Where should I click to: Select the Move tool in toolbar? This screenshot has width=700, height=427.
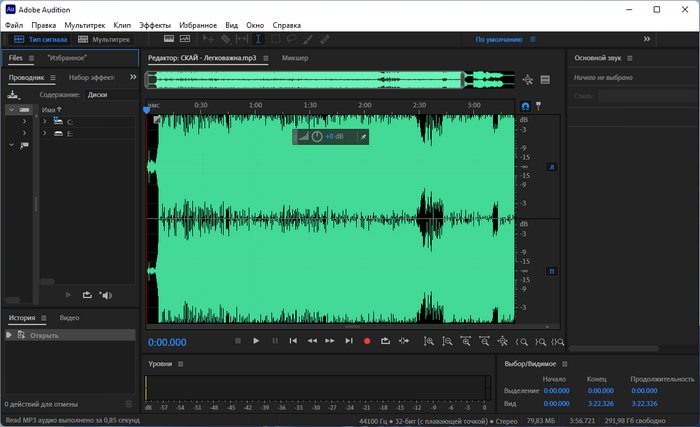[208, 39]
